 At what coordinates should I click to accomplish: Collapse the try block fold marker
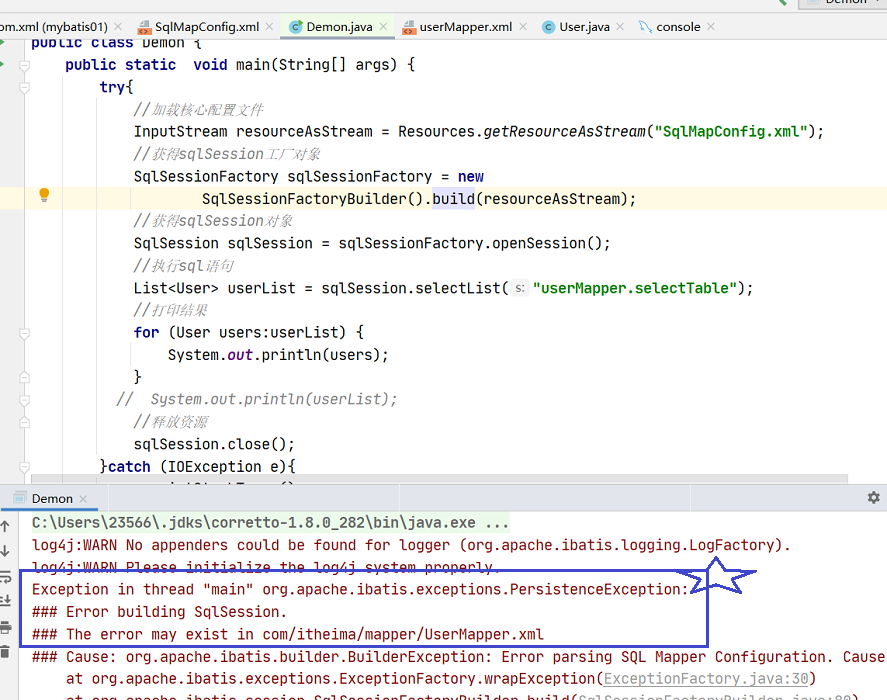point(24,88)
